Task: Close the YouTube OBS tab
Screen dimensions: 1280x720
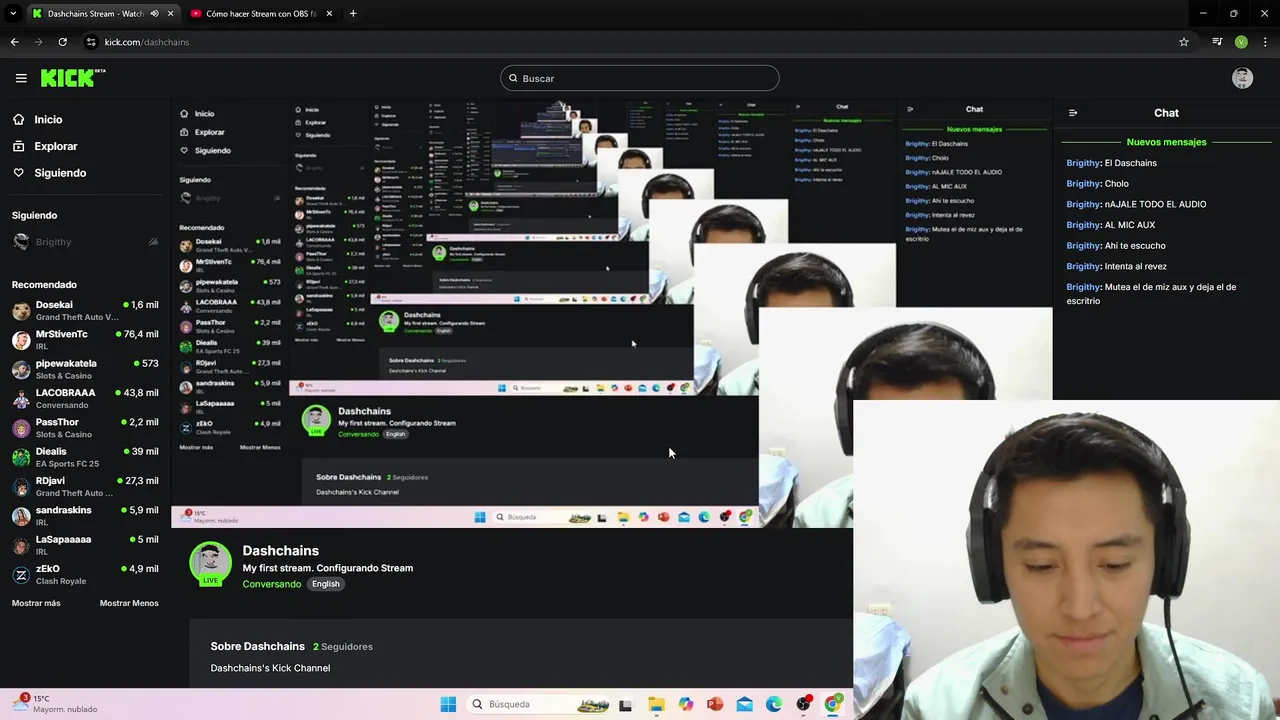Action: click(329, 14)
